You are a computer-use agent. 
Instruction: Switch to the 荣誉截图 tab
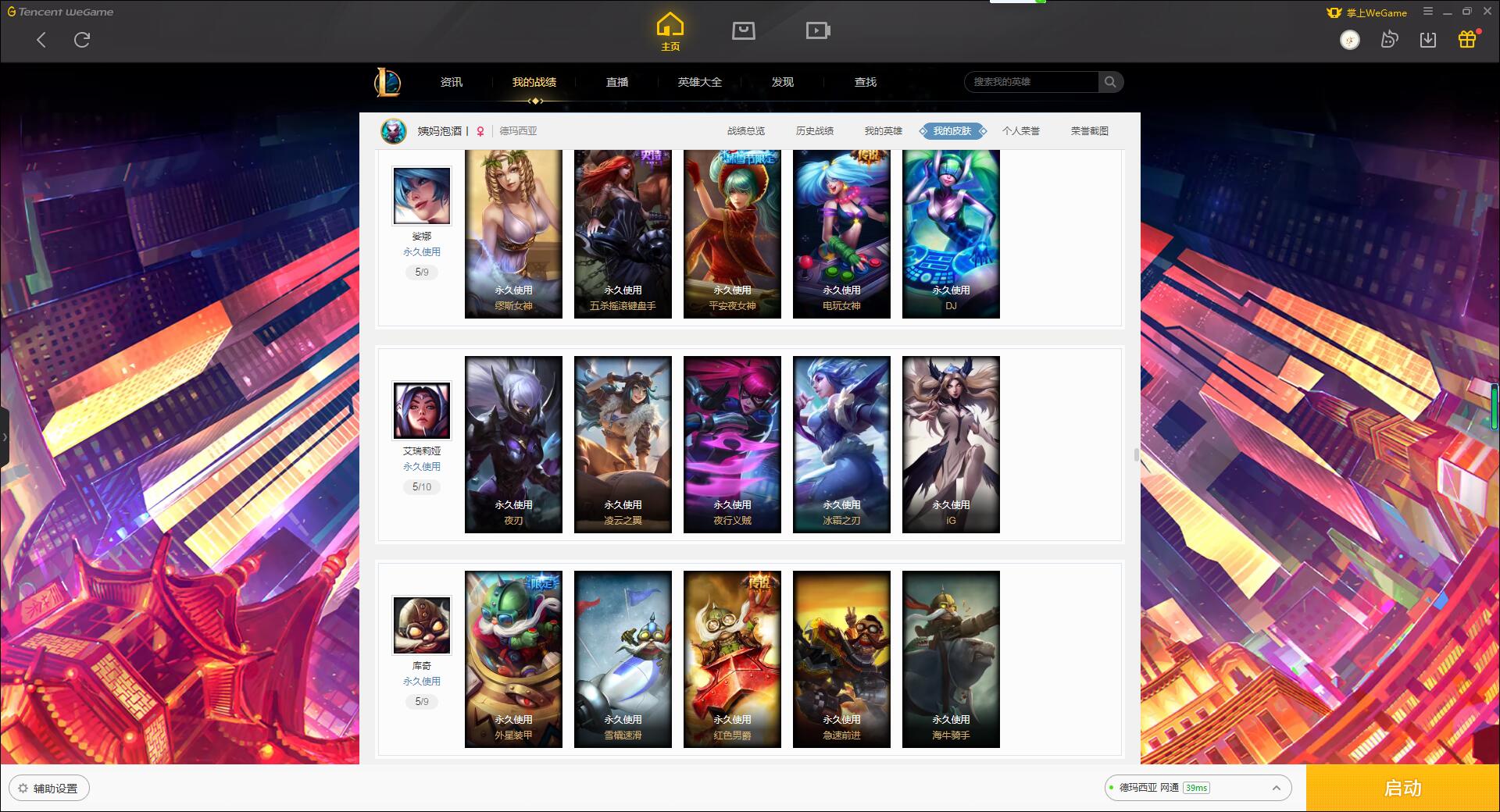pyautogui.click(x=1090, y=131)
